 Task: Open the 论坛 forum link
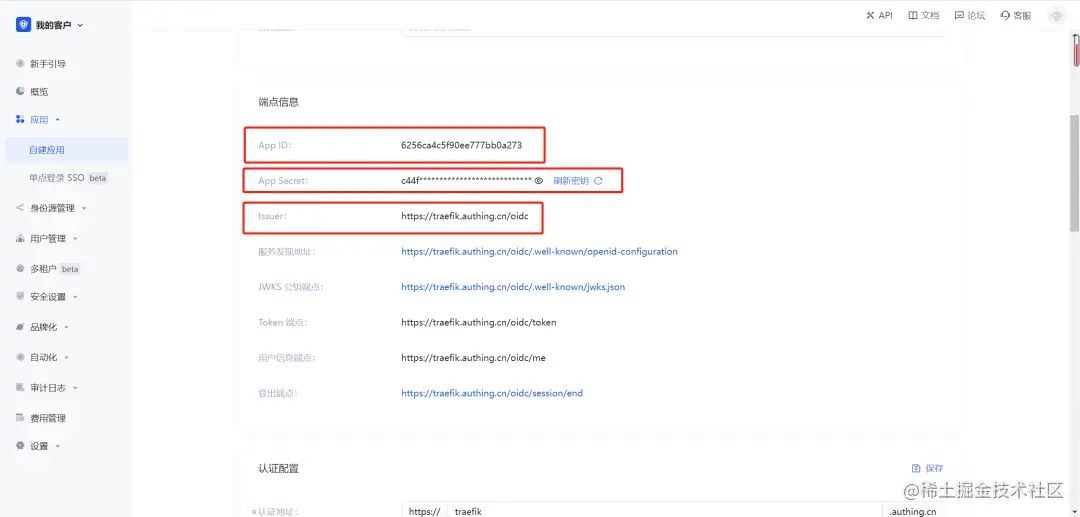[970, 15]
